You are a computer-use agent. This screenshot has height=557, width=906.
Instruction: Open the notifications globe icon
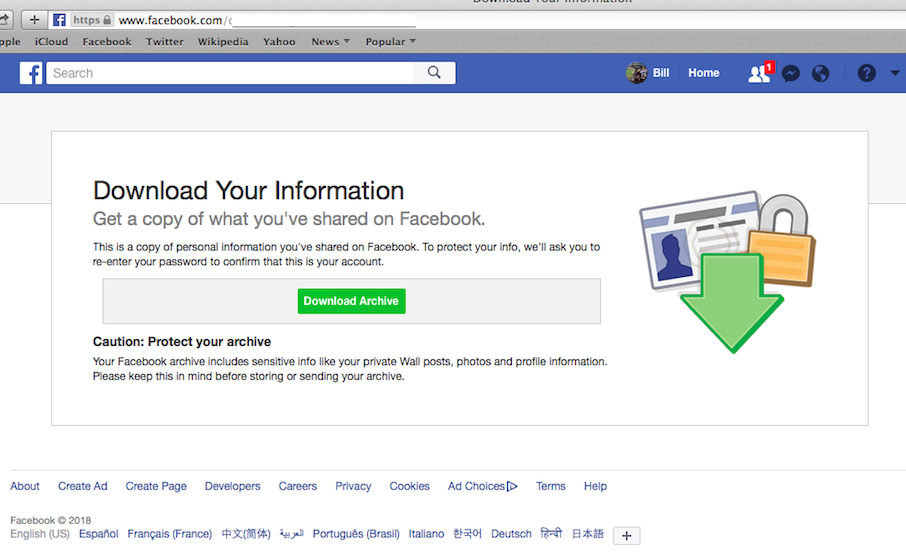pos(820,73)
